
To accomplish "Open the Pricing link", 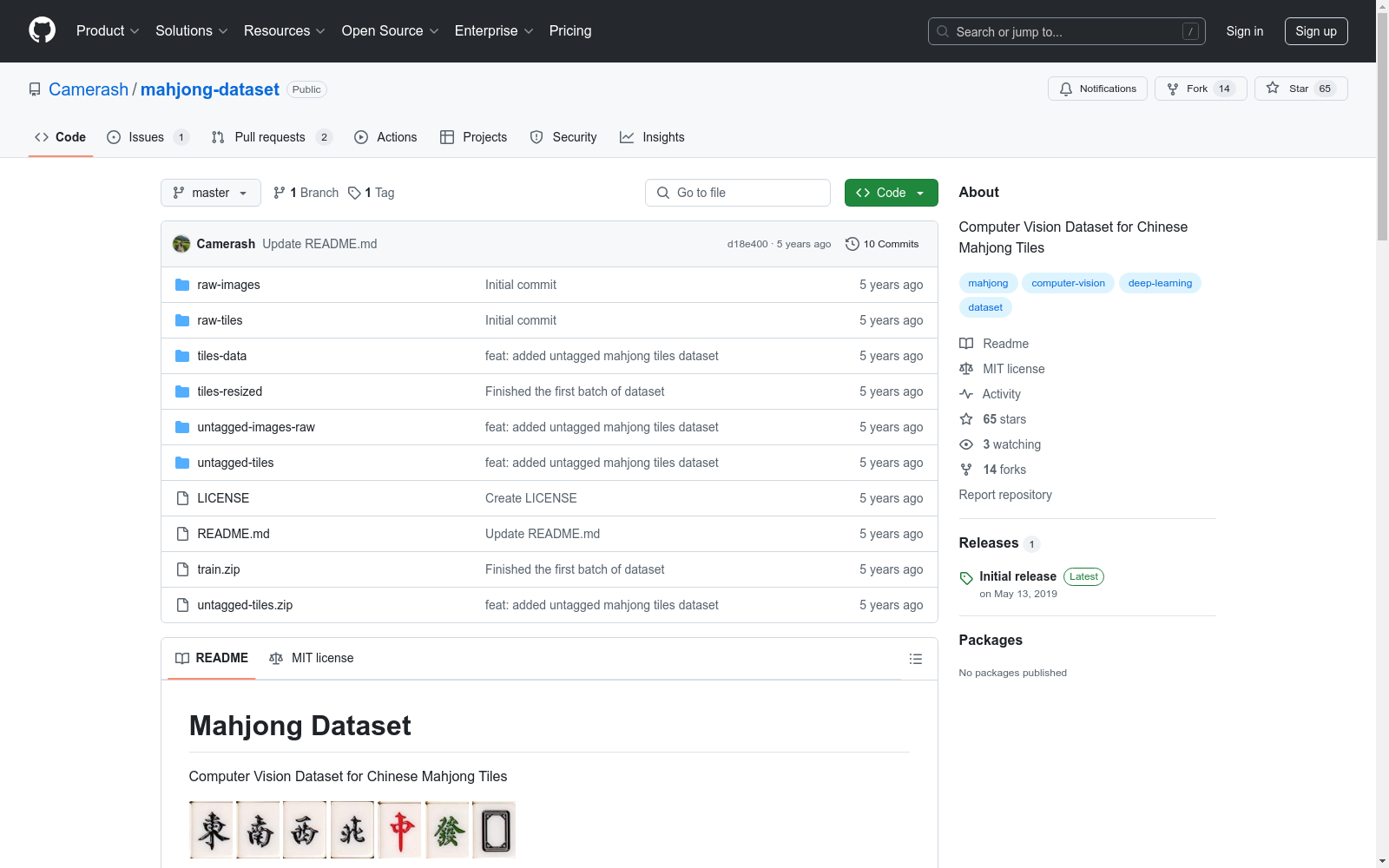I will pyautogui.click(x=570, y=30).
